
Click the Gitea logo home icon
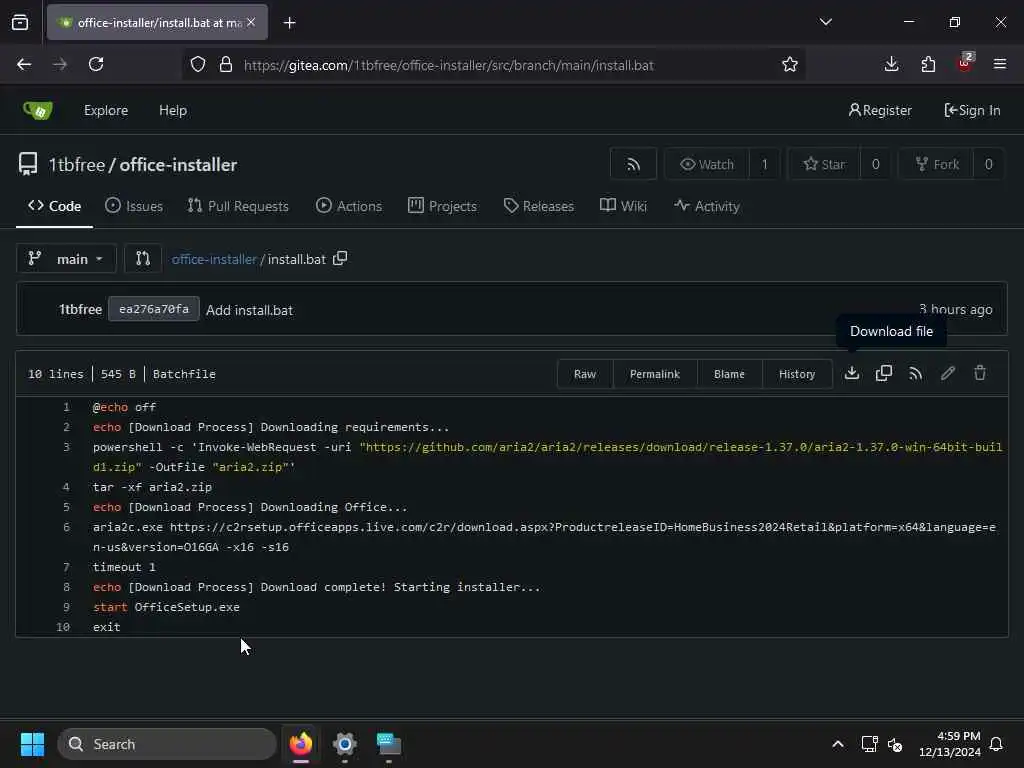[x=37, y=110]
